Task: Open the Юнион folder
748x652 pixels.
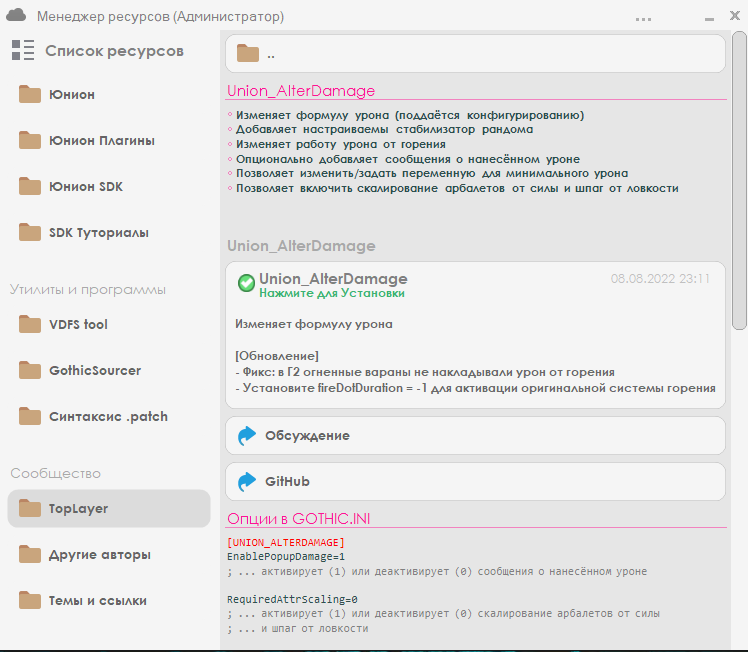Action: (x=109, y=94)
